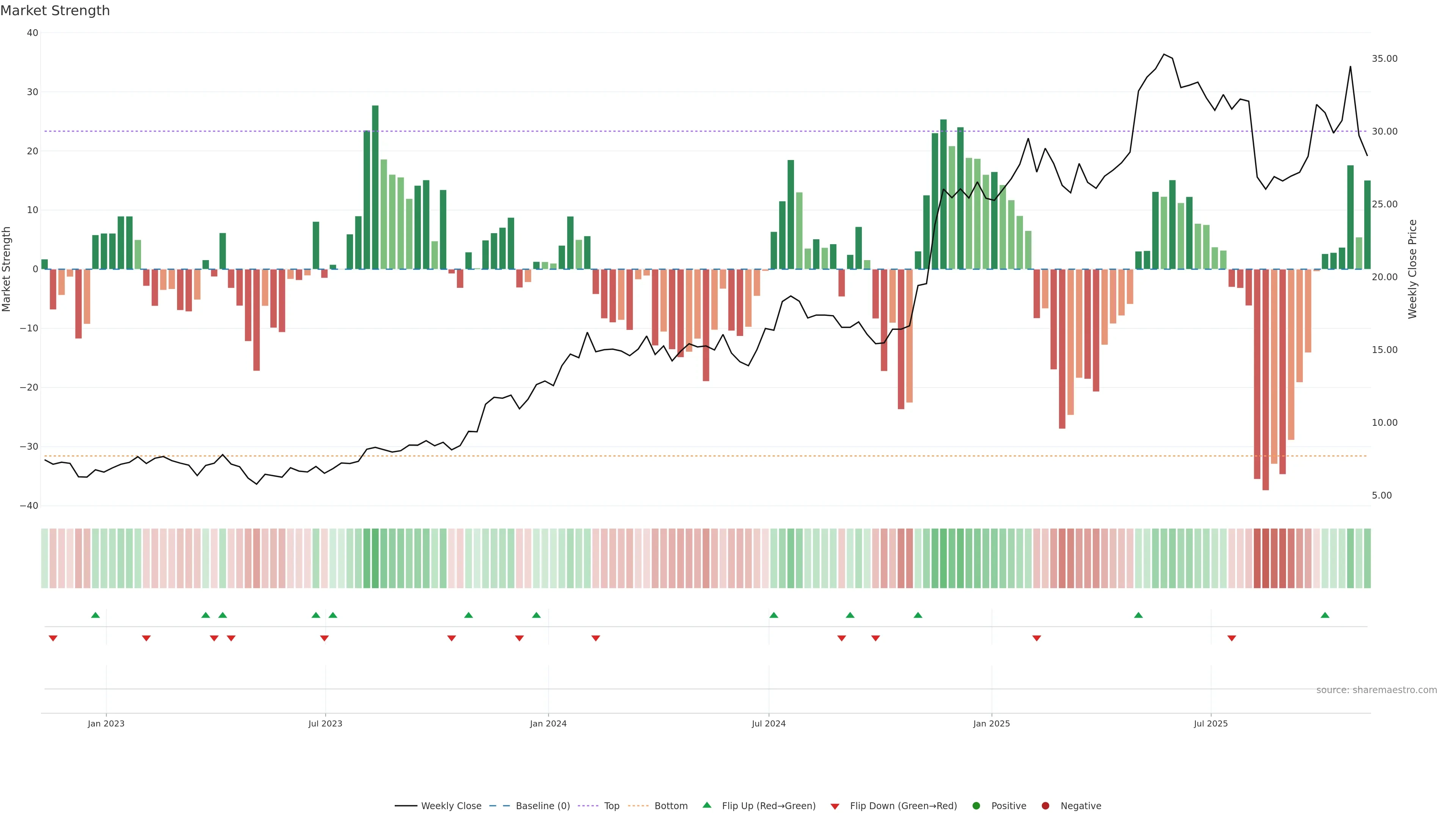Image resolution: width=1456 pixels, height=819 pixels.
Task: Click the Jul 2025 axis label
Action: pyautogui.click(x=1210, y=723)
